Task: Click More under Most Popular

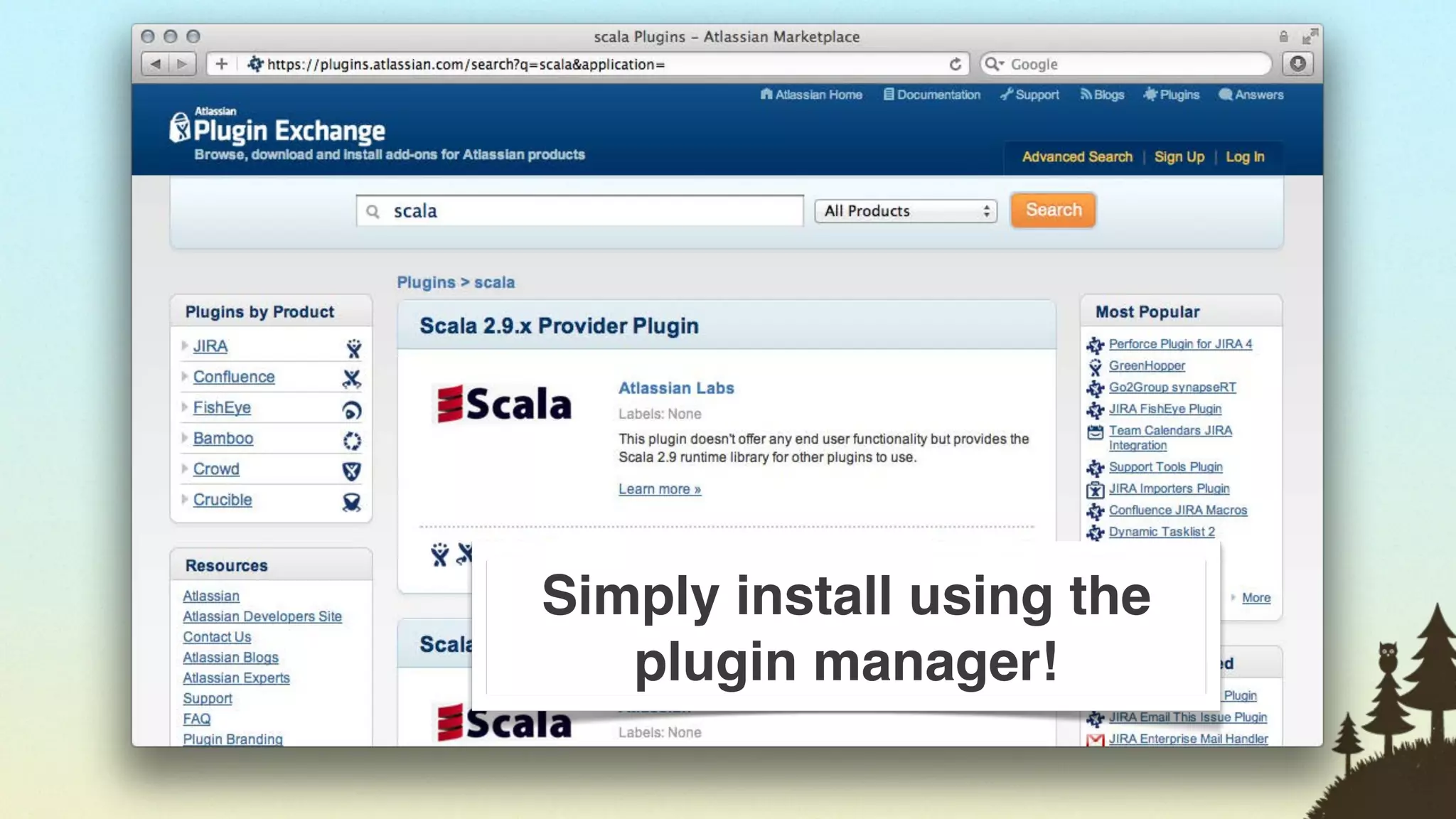Action: pyautogui.click(x=1256, y=598)
